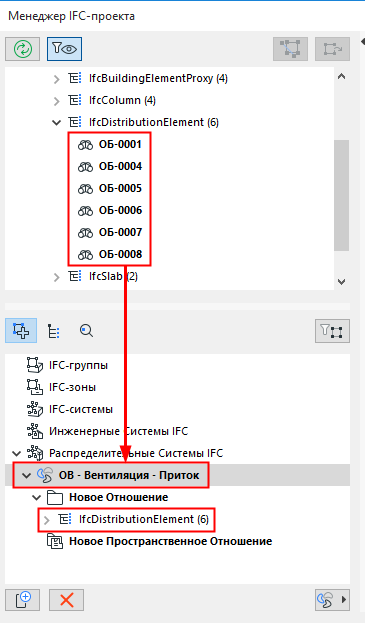This screenshot has width=365, height=623.
Task: Collapse the Новое Отношение folder
Action: [37, 497]
